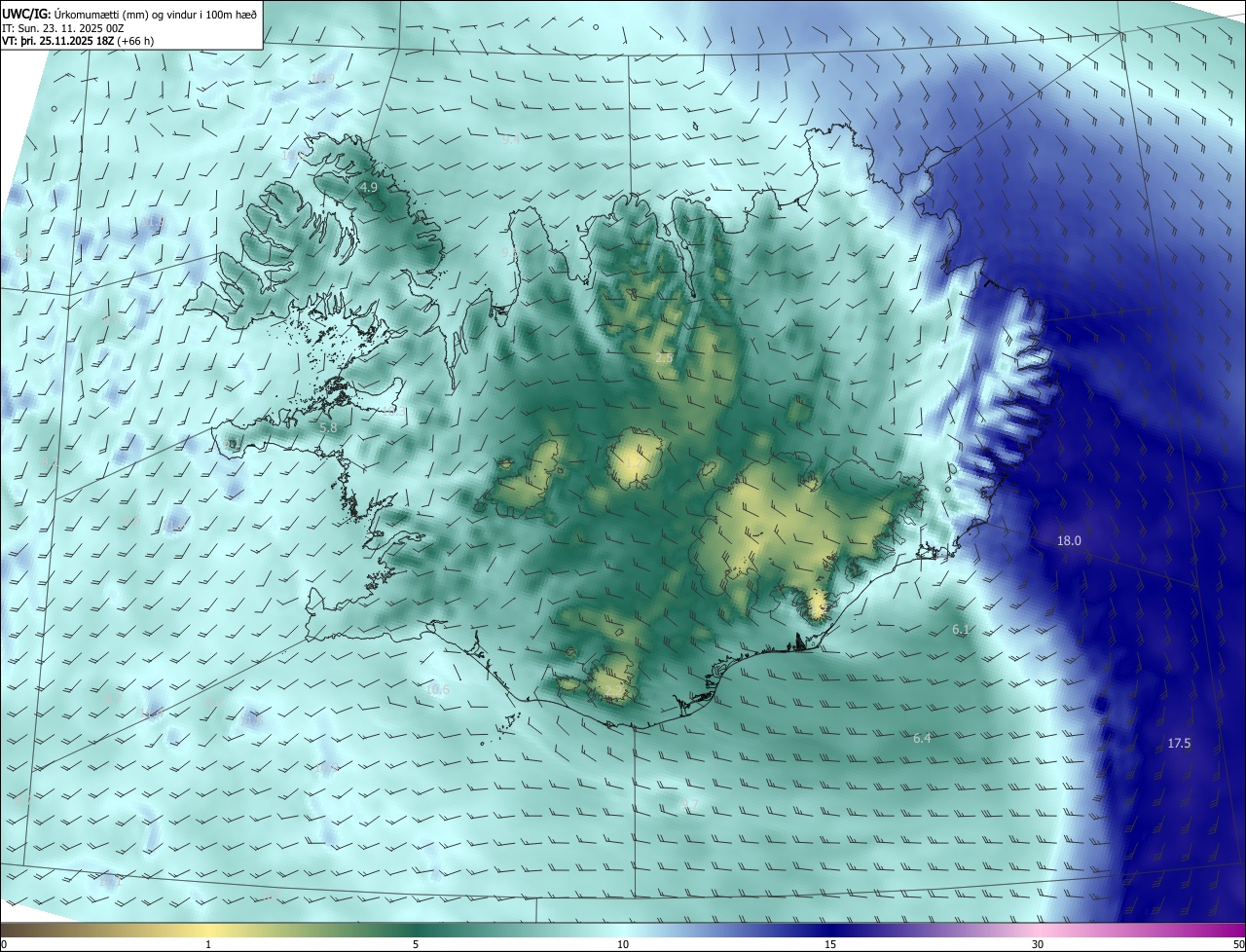Click the 4.9 value label on the map
This screenshot has height=952, width=1246.
pos(368,187)
